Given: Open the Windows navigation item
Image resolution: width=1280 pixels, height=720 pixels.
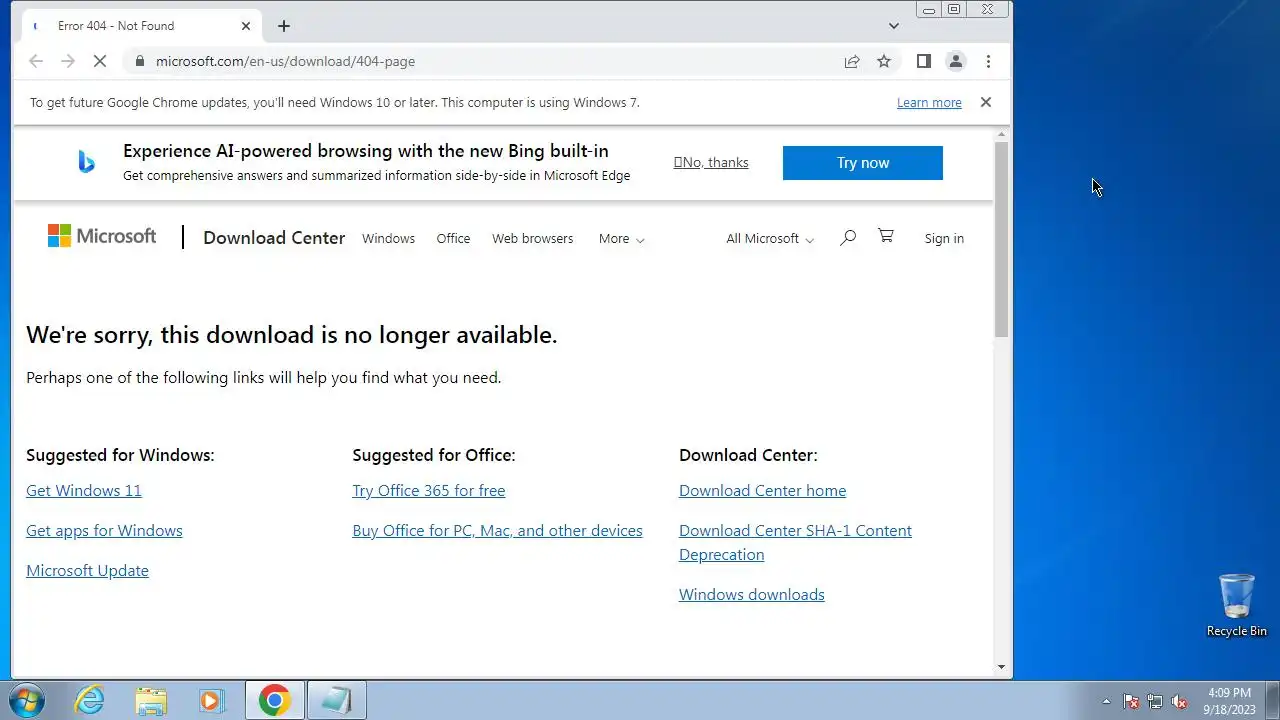Looking at the screenshot, I should (x=388, y=238).
